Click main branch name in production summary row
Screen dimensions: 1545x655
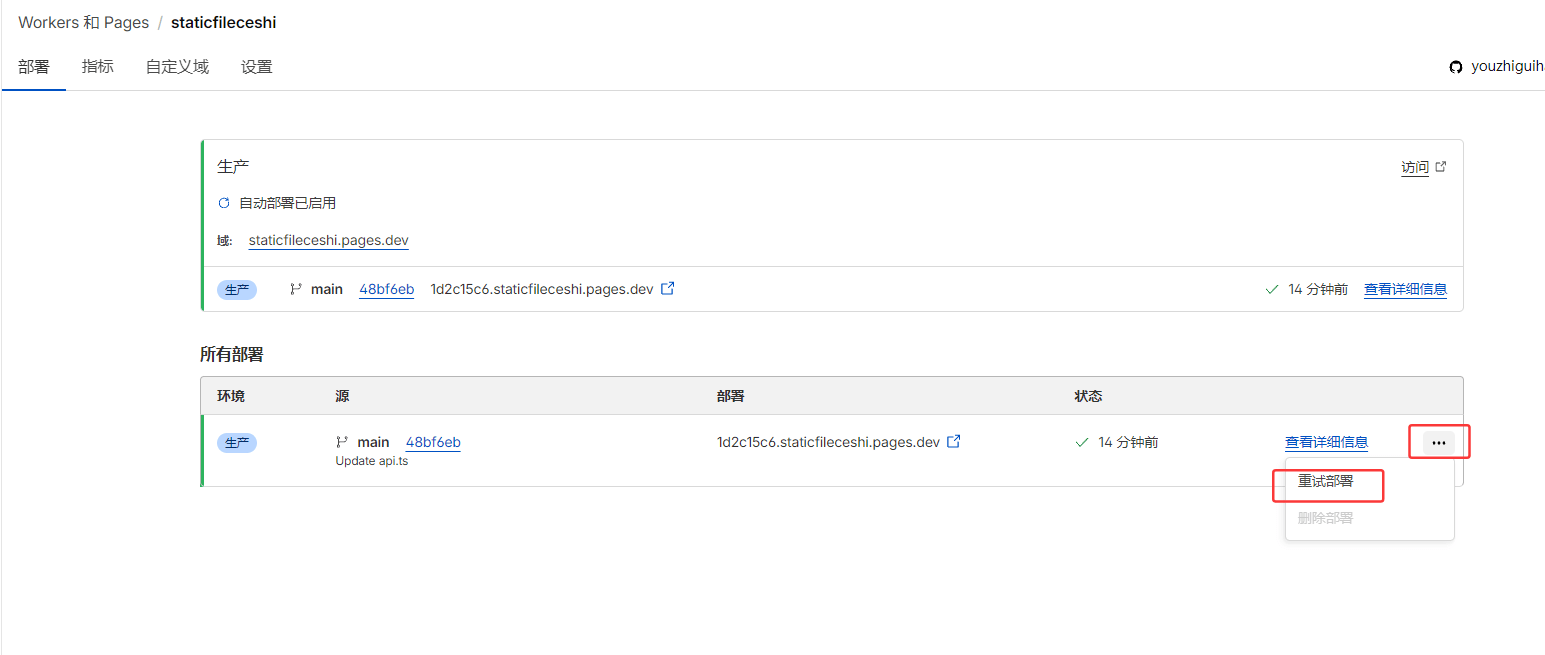point(327,289)
